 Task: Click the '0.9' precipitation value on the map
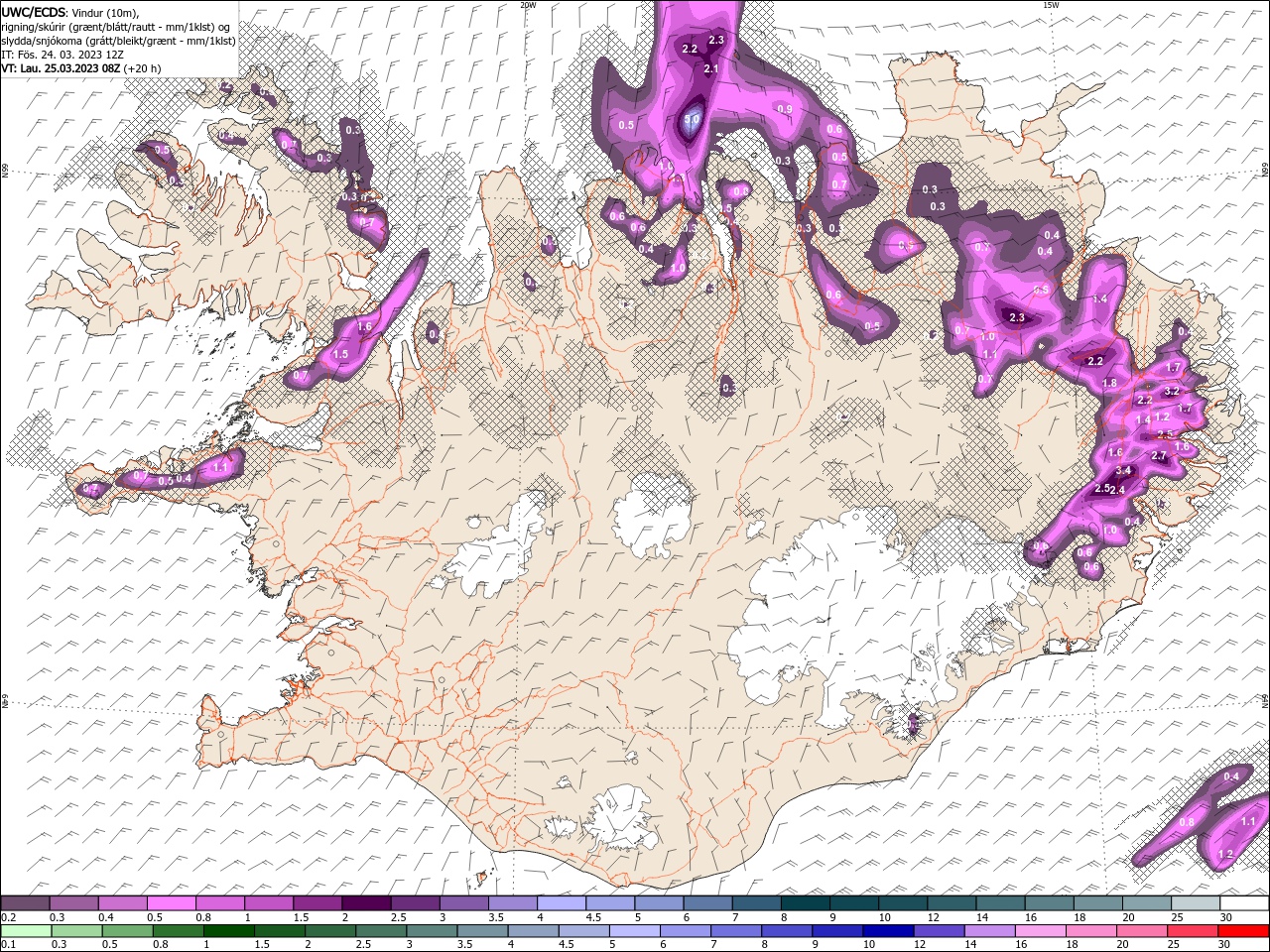(784, 109)
